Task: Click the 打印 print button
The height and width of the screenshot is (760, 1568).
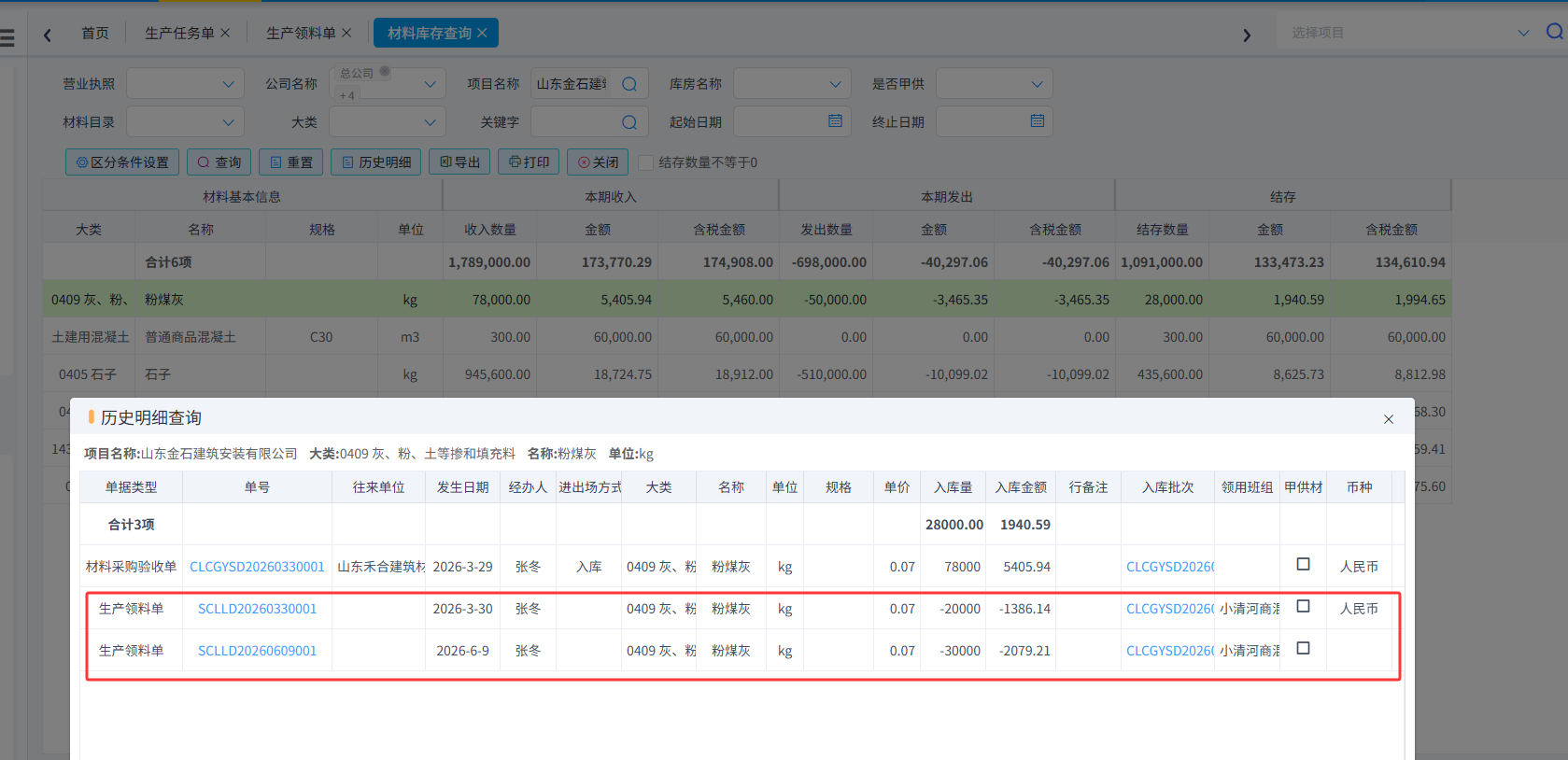Action: click(x=529, y=162)
